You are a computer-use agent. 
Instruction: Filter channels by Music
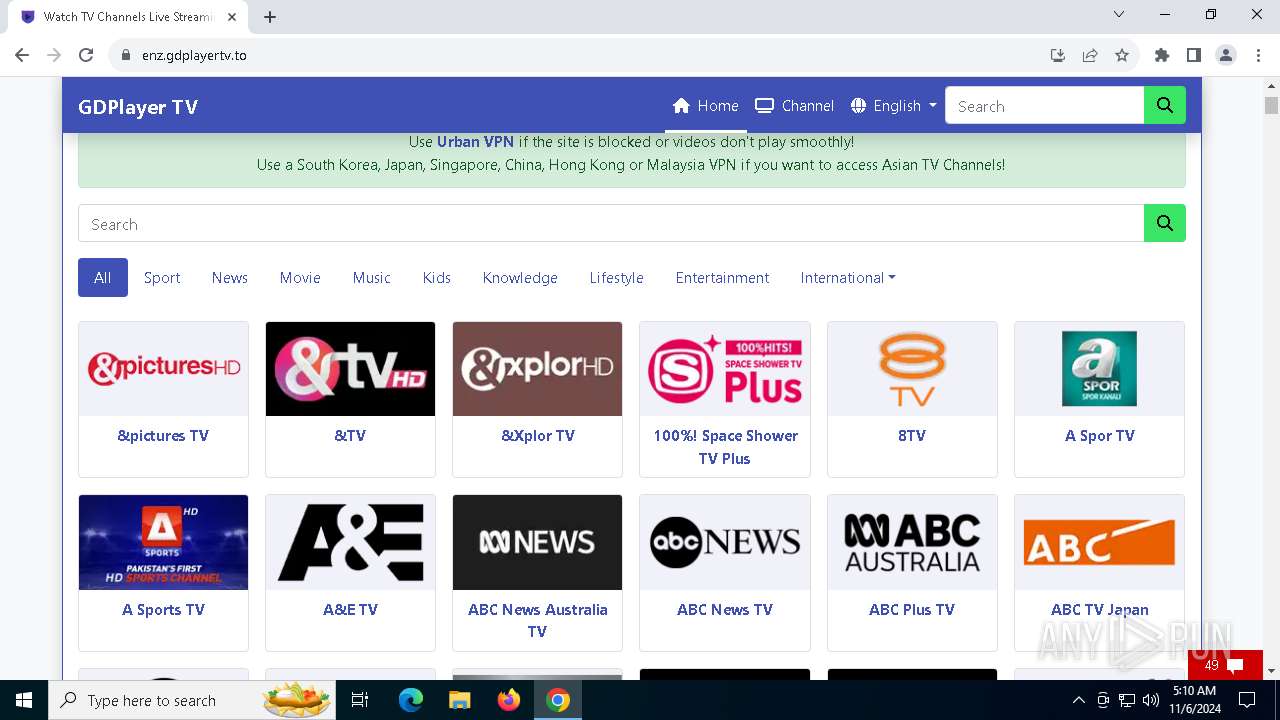coord(371,277)
